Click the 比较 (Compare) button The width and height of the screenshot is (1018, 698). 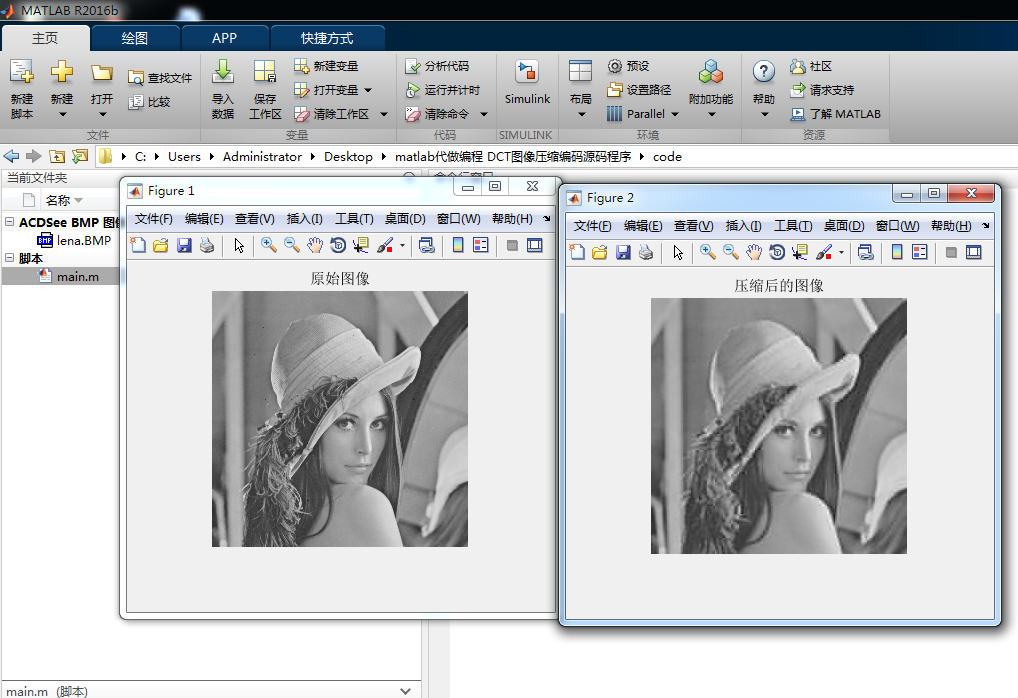coord(149,102)
